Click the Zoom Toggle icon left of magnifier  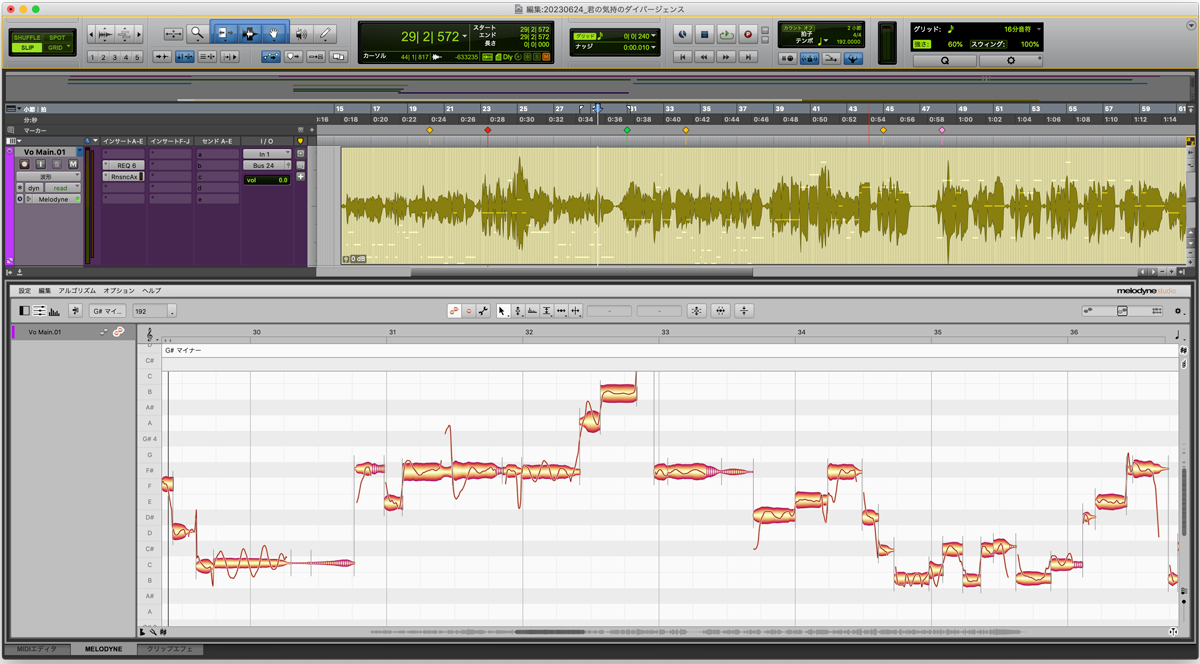173,34
